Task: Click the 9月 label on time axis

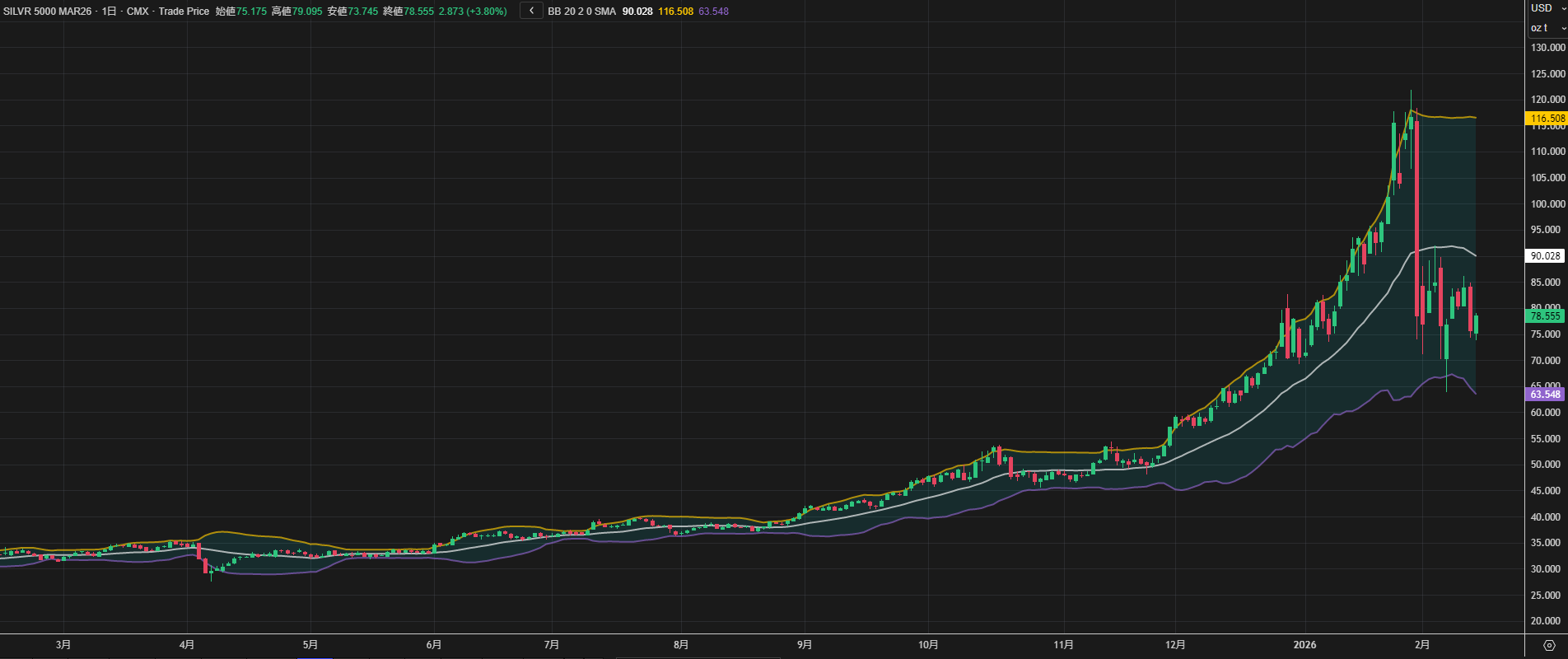Action: click(805, 645)
